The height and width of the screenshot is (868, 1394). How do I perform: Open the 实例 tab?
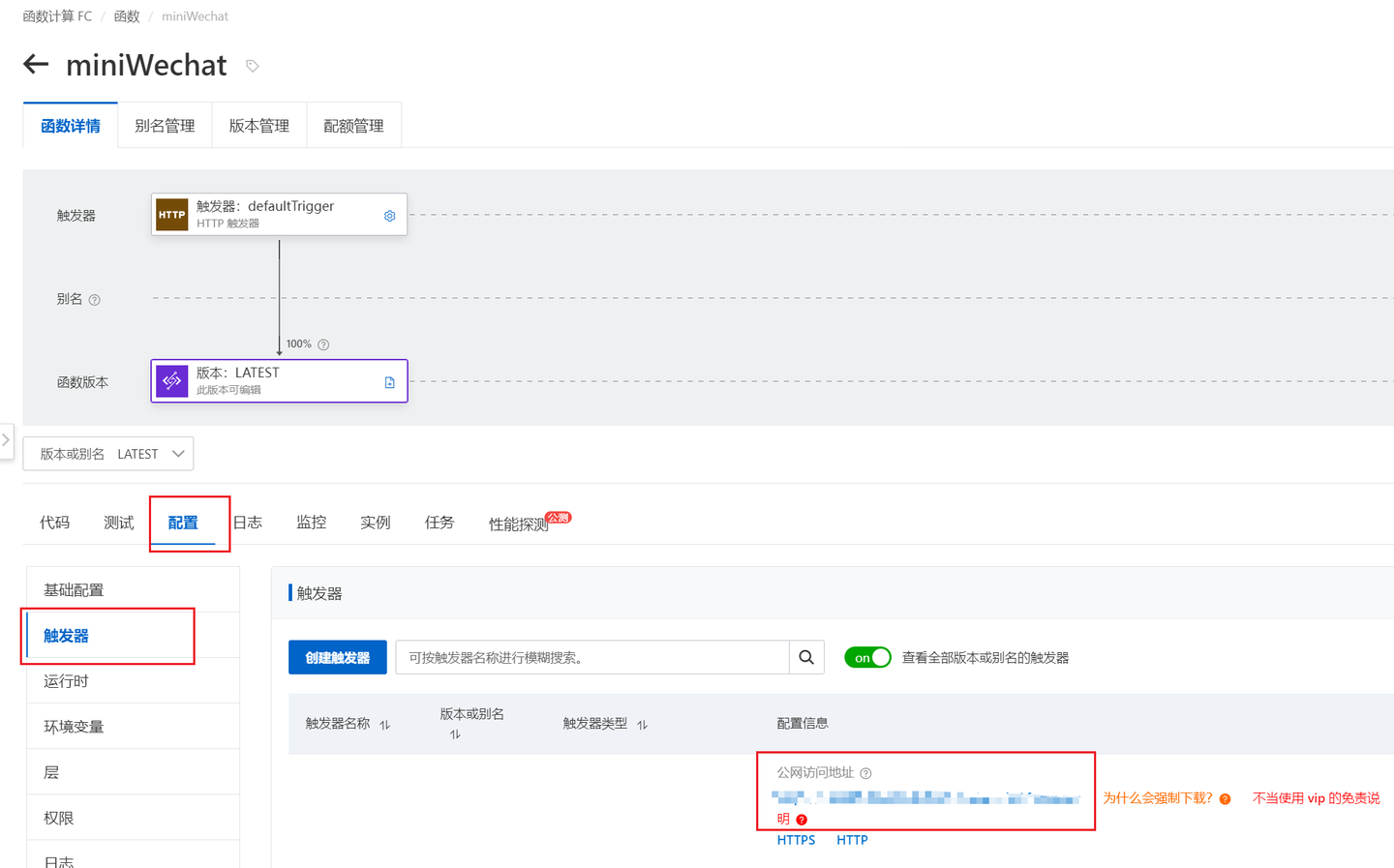click(x=376, y=523)
